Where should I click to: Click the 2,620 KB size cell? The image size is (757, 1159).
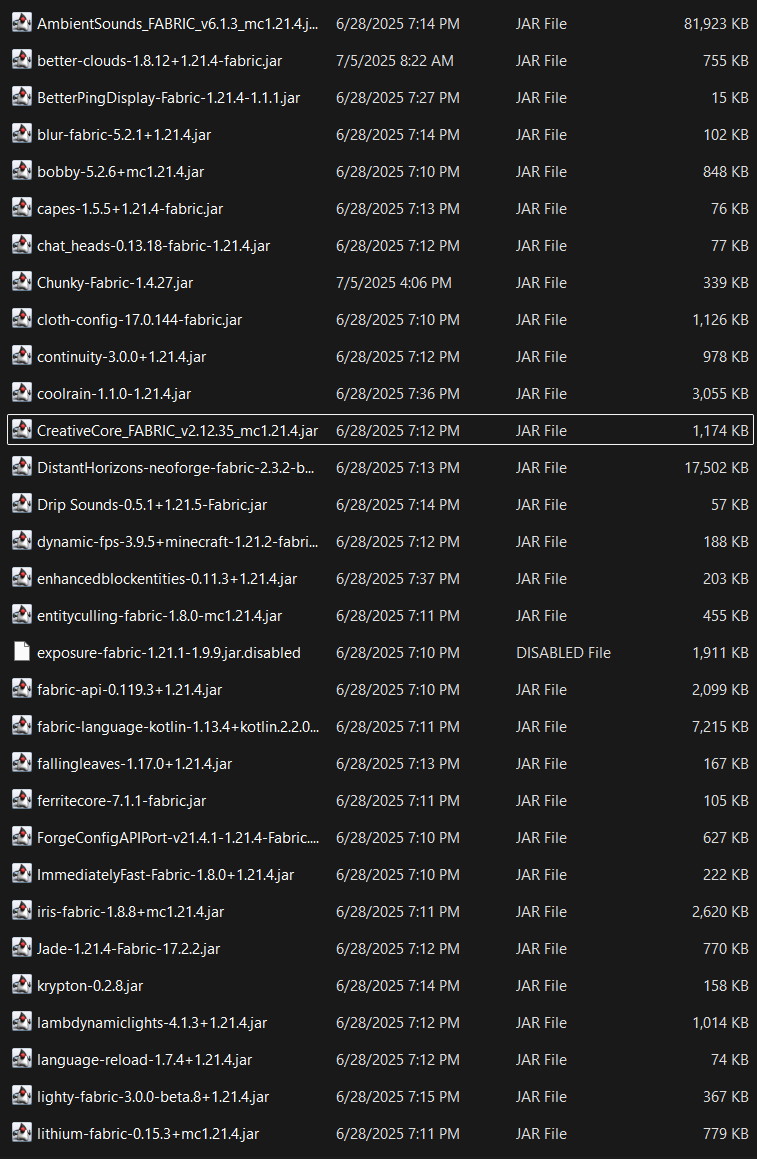pyautogui.click(x=720, y=912)
